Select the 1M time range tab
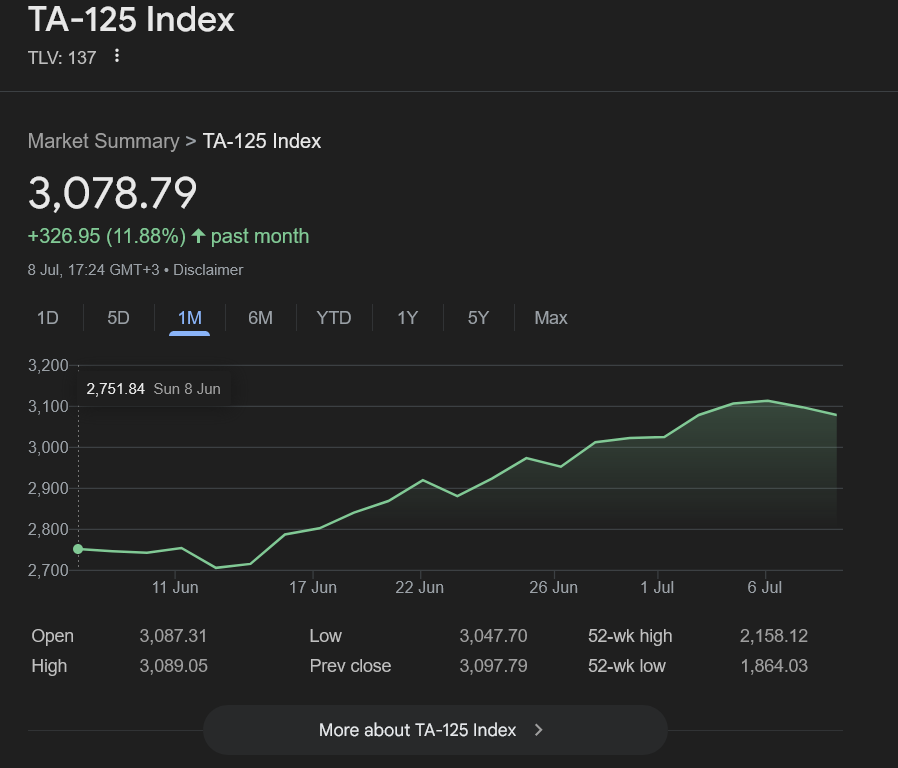 [190, 318]
